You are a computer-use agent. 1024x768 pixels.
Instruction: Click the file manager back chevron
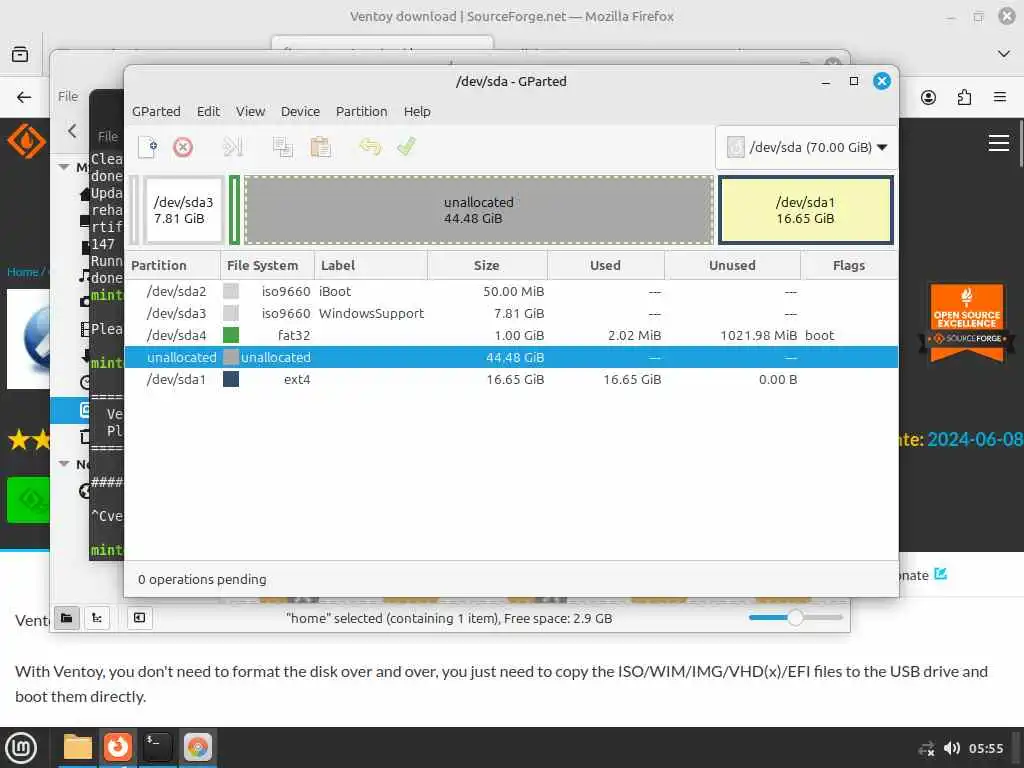tap(72, 131)
